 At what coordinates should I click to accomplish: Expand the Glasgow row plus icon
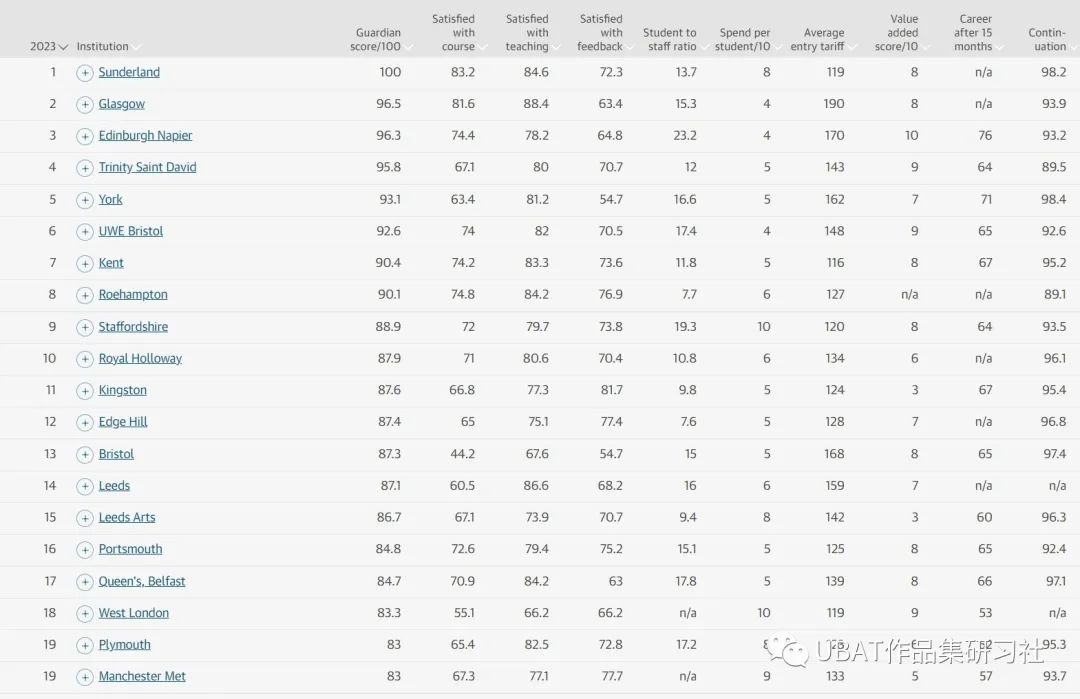pyautogui.click(x=85, y=105)
